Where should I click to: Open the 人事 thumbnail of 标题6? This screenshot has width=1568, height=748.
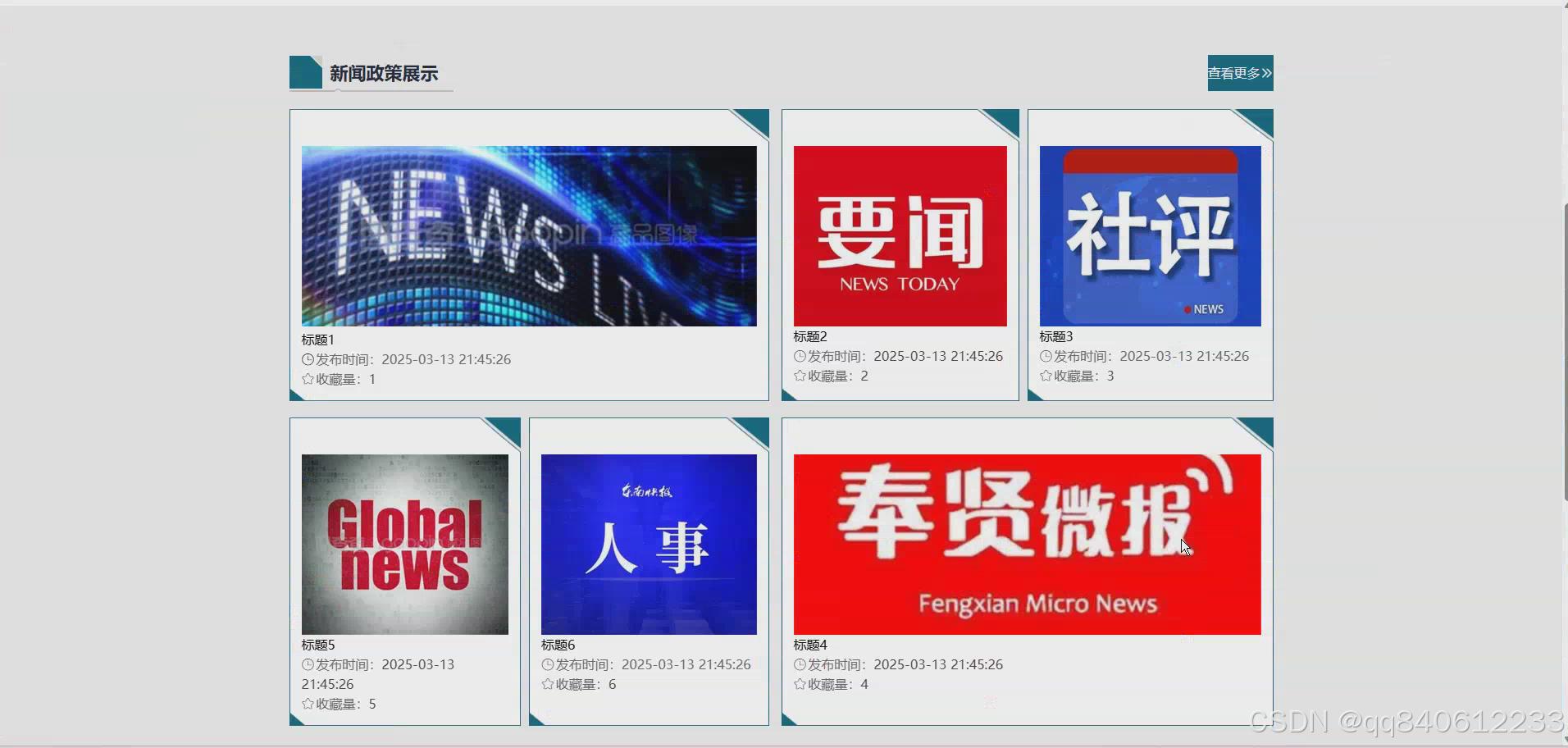(x=649, y=545)
